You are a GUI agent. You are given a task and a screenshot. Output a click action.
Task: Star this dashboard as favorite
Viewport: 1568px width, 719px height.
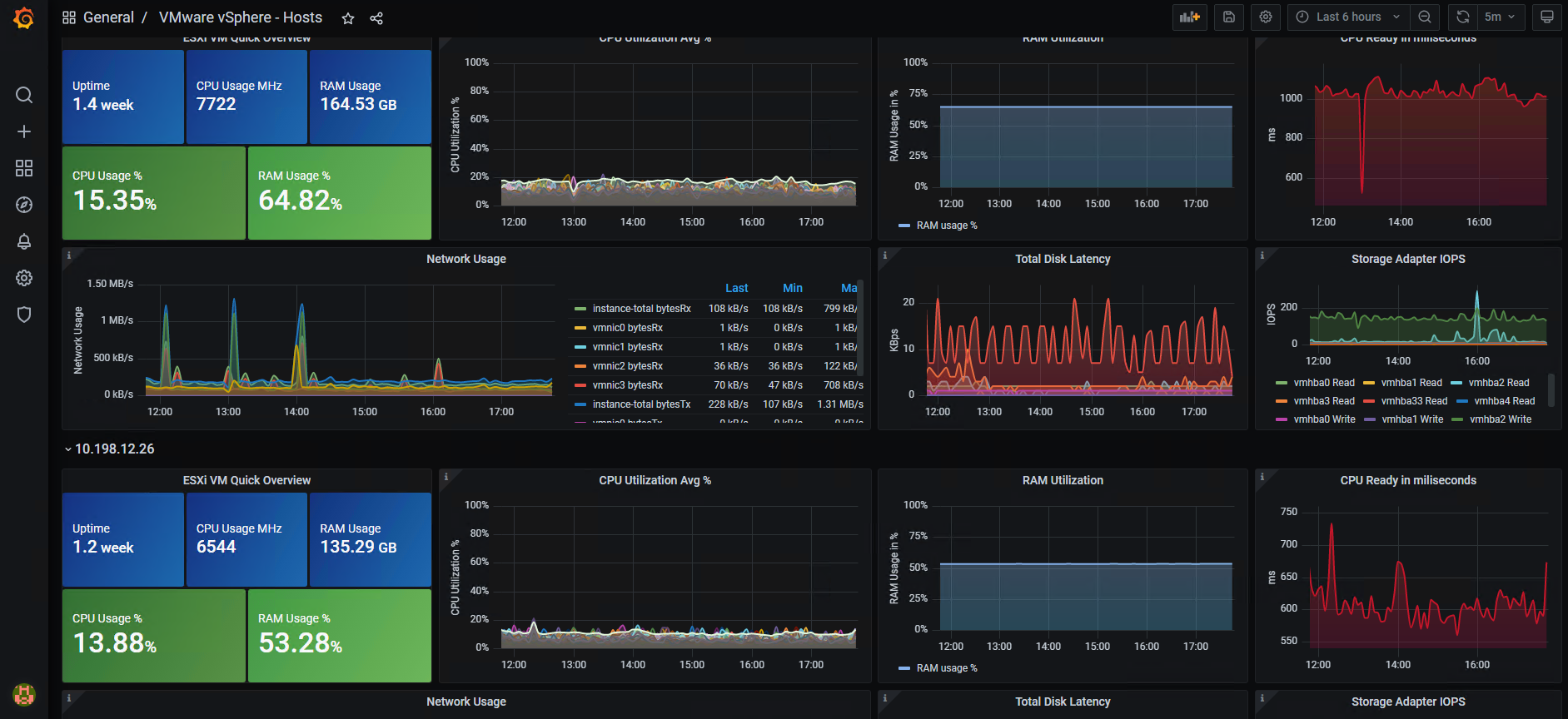[x=348, y=18]
